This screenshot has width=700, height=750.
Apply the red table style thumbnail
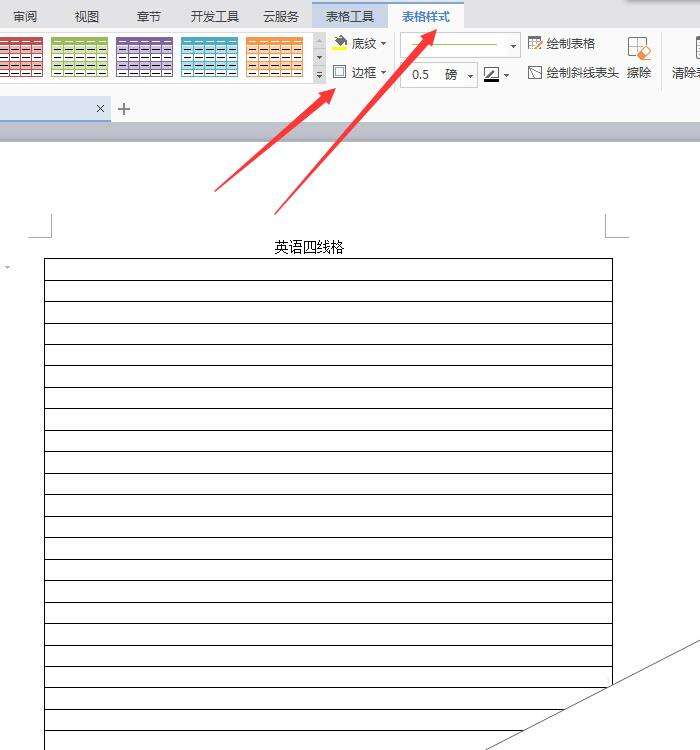coord(21,57)
